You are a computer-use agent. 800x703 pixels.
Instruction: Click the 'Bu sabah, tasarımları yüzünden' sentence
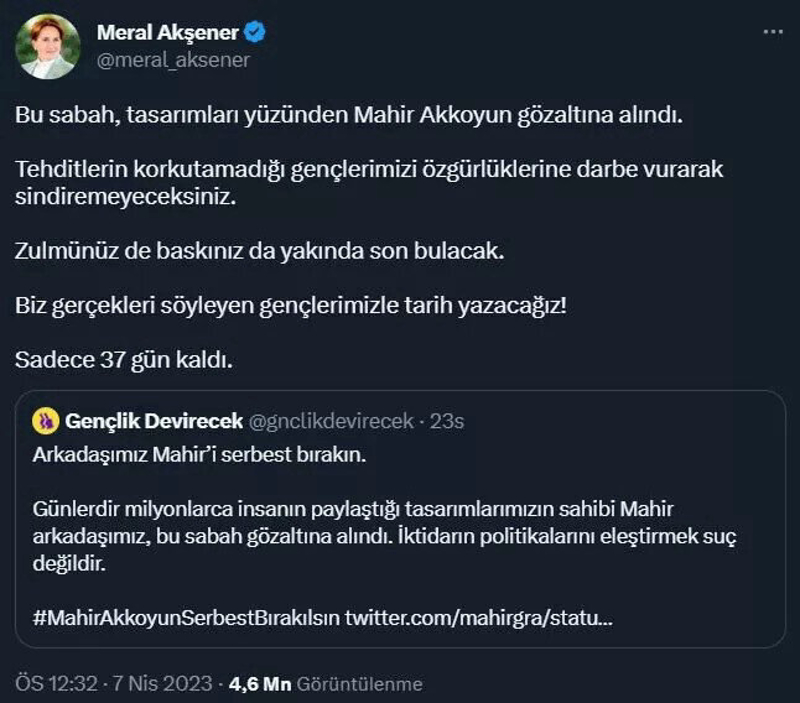point(348,115)
